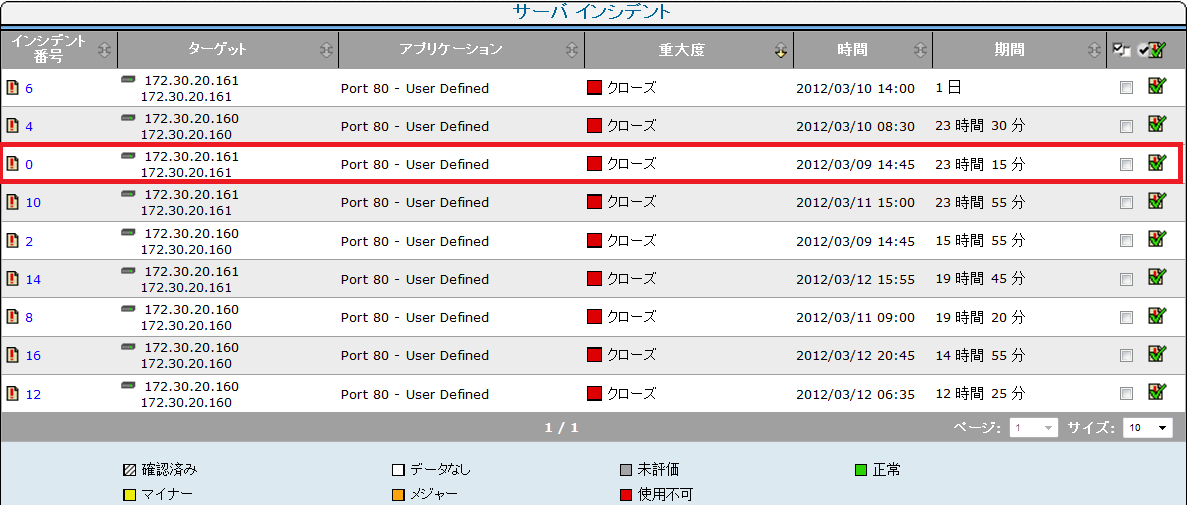1187x505 pixels.
Task: Tick the checkbox for incident 16
Action: tap(1126, 355)
